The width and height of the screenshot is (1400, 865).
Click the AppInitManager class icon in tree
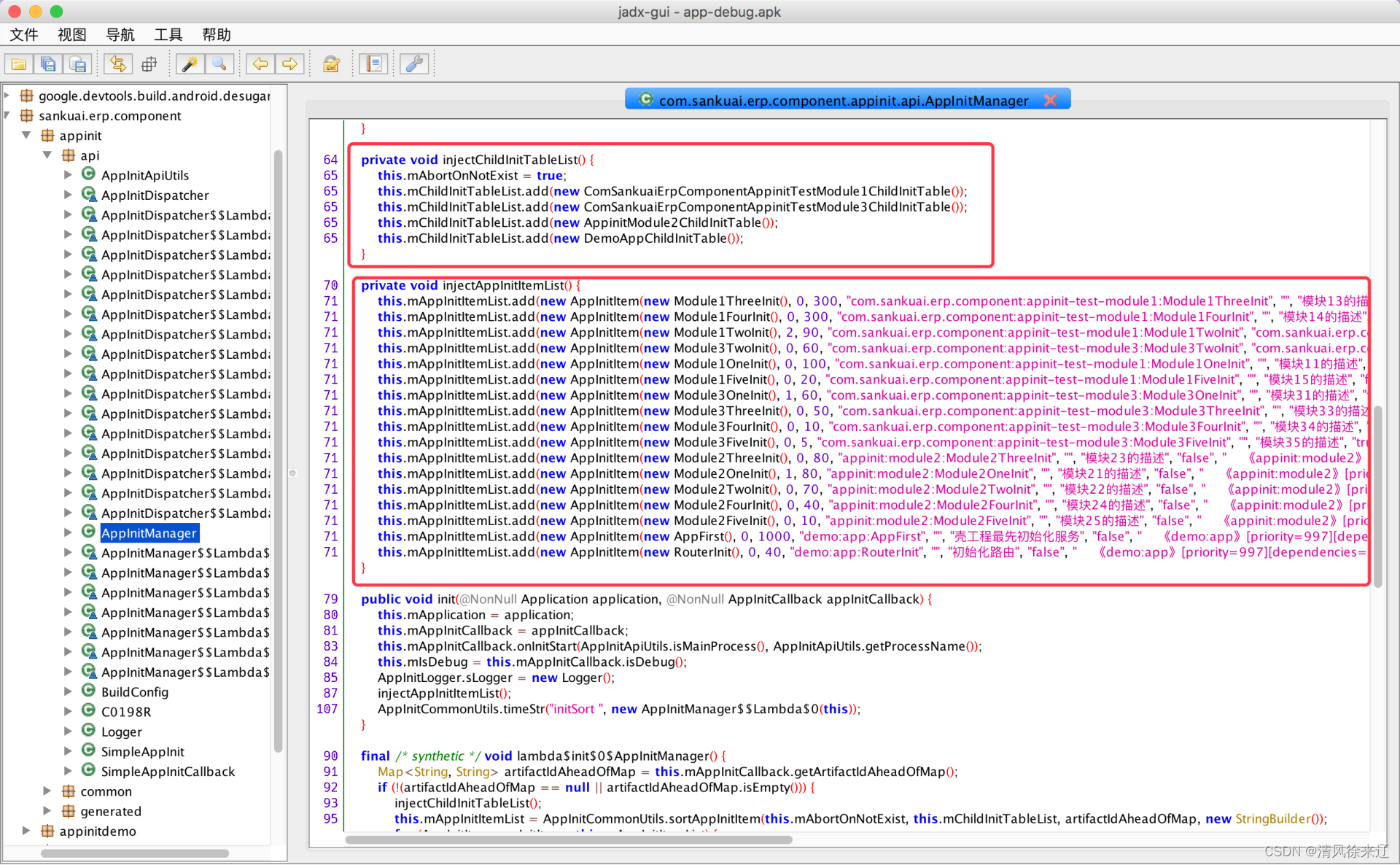[88, 532]
